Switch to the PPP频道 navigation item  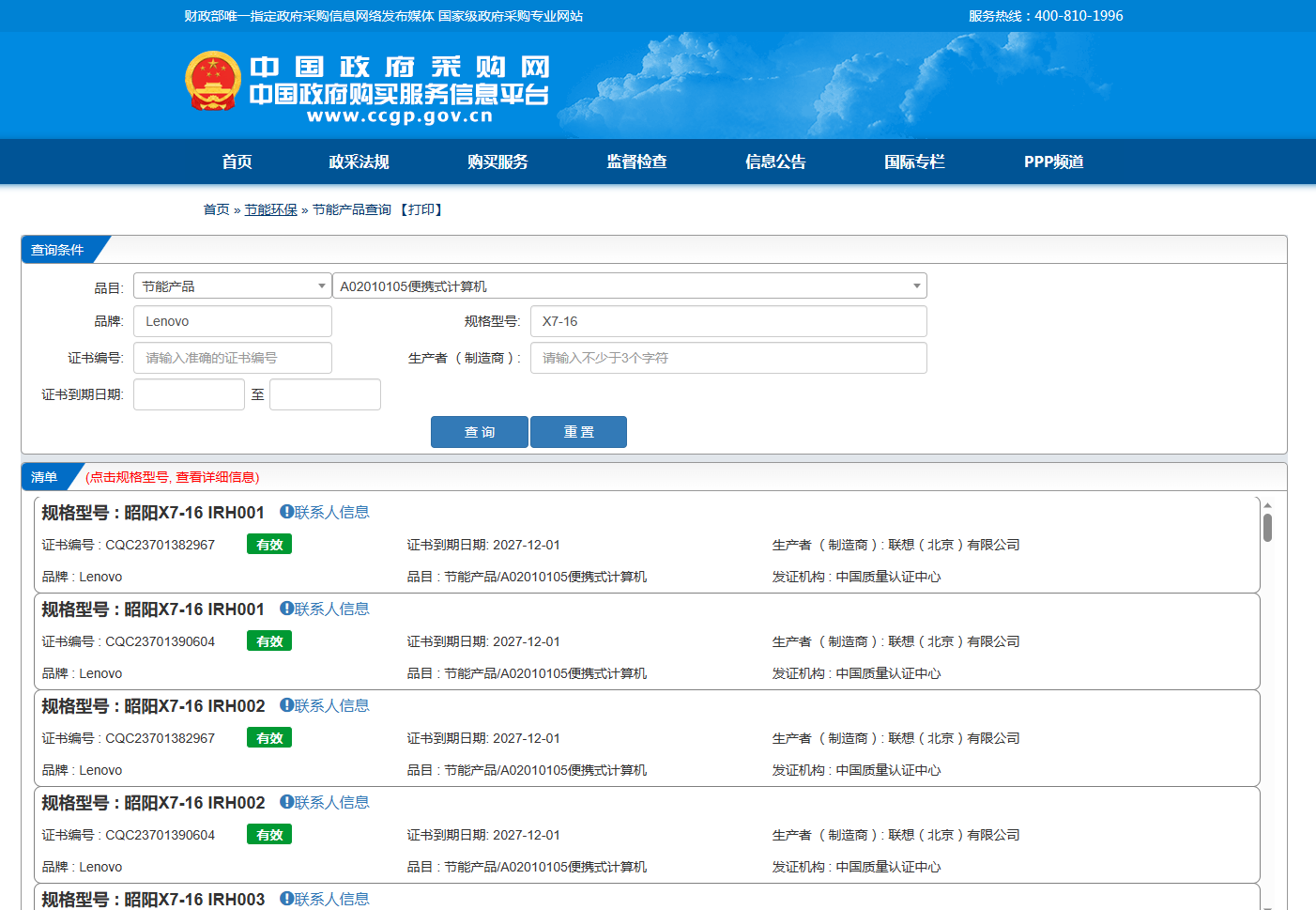pos(1053,162)
